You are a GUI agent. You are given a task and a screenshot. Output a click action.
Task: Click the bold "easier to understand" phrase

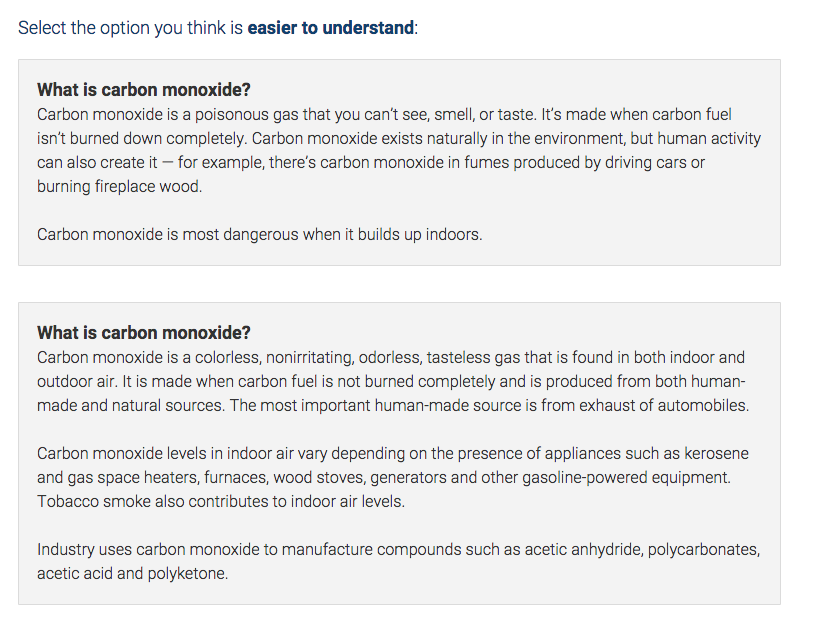[x=330, y=28]
